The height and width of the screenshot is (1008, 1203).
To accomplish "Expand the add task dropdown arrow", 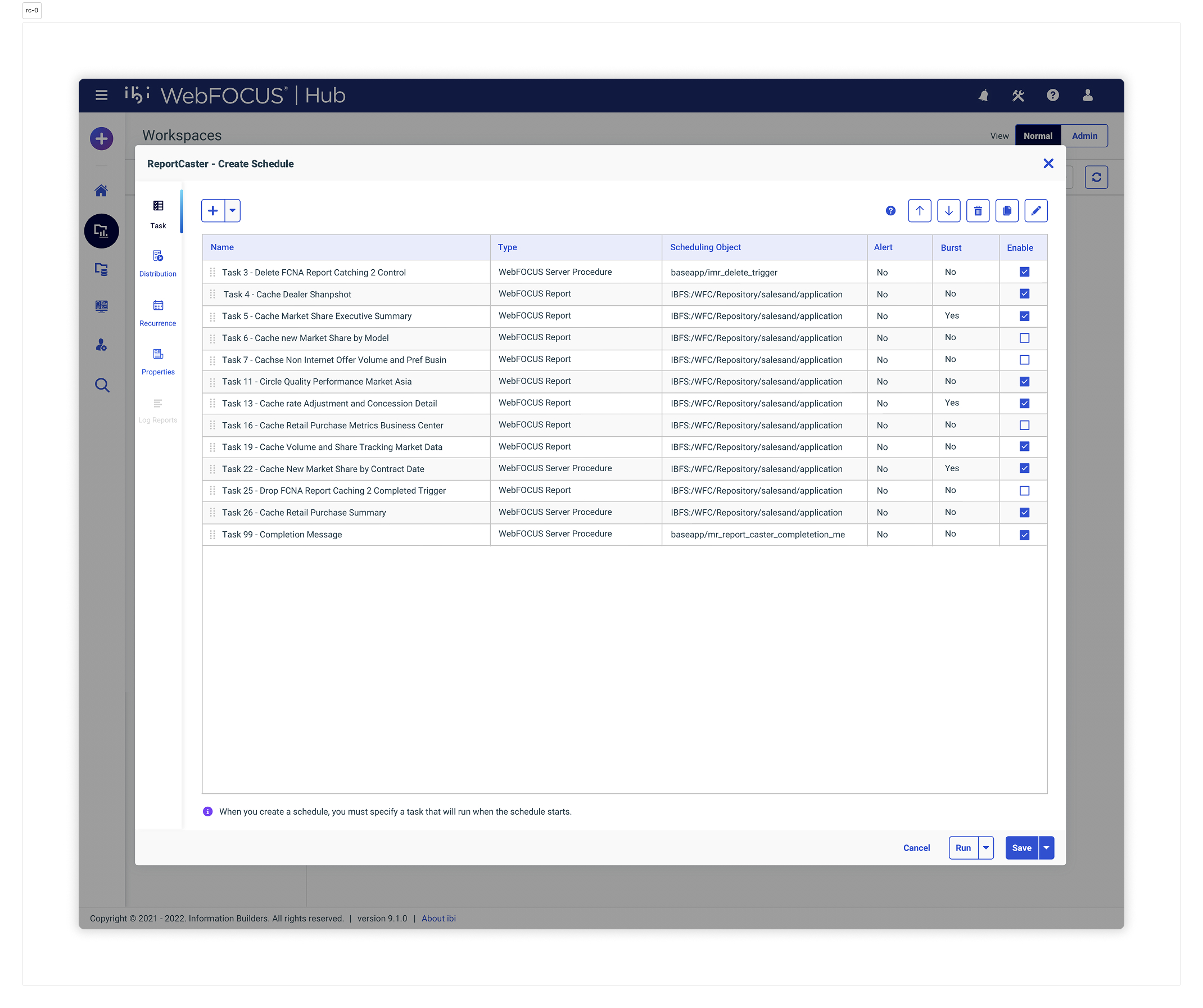I will [233, 211].
